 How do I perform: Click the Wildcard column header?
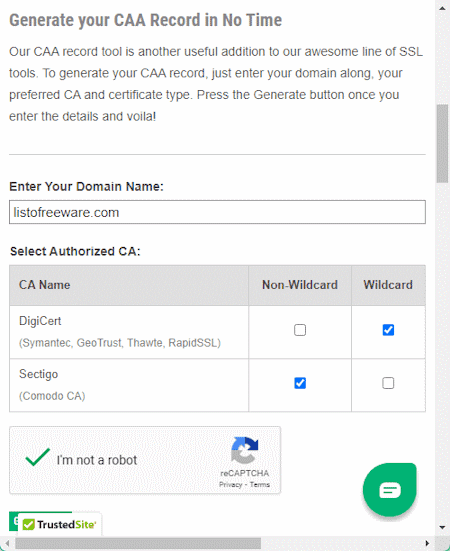(x=388, y=285)
